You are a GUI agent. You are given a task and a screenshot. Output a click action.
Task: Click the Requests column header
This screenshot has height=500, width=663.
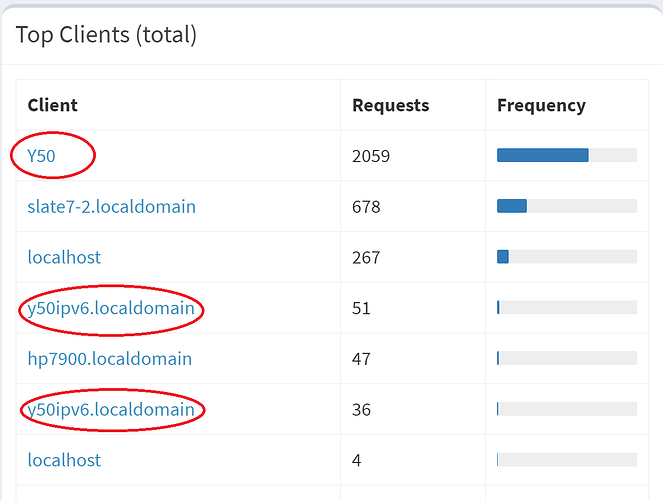tap(390, 105)
